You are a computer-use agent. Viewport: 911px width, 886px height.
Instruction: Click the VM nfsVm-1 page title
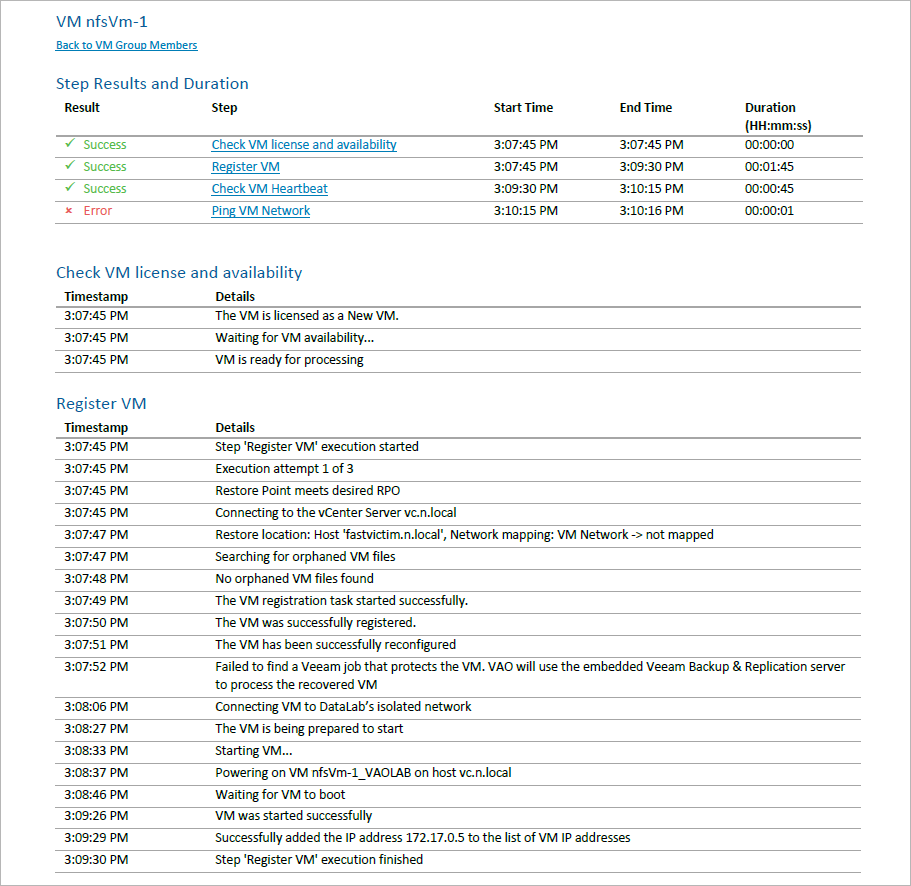(x=102, y=22)
